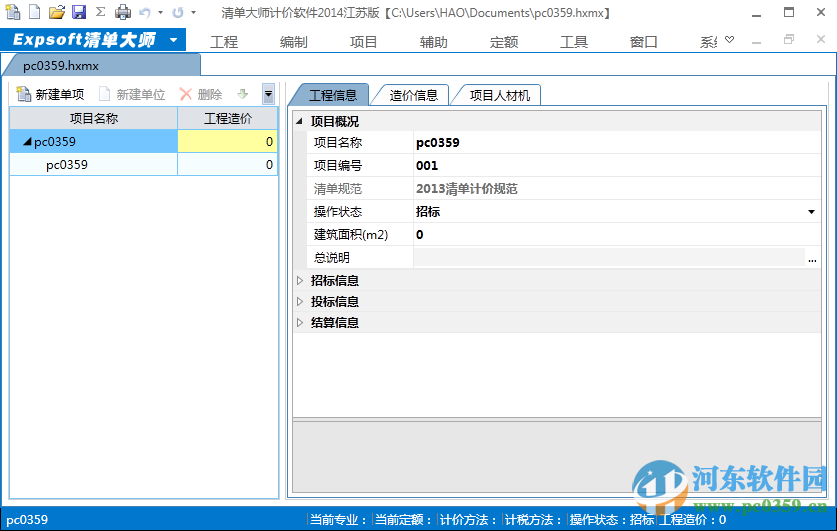Click status bar 操作状态：招标 entry

point(612,520)
